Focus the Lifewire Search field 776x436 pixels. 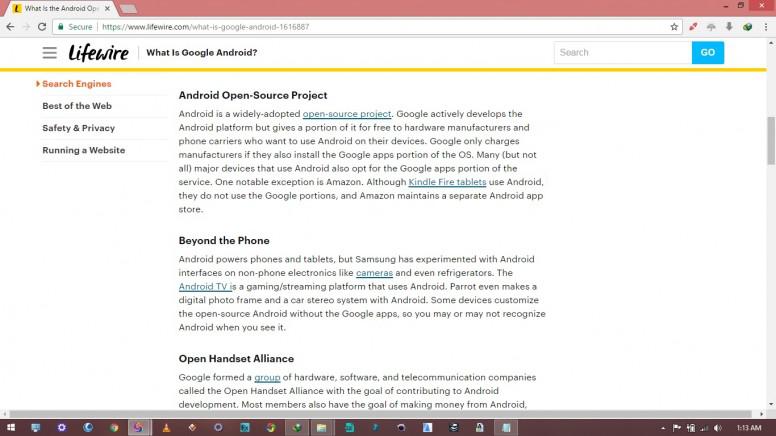(623, 52)
